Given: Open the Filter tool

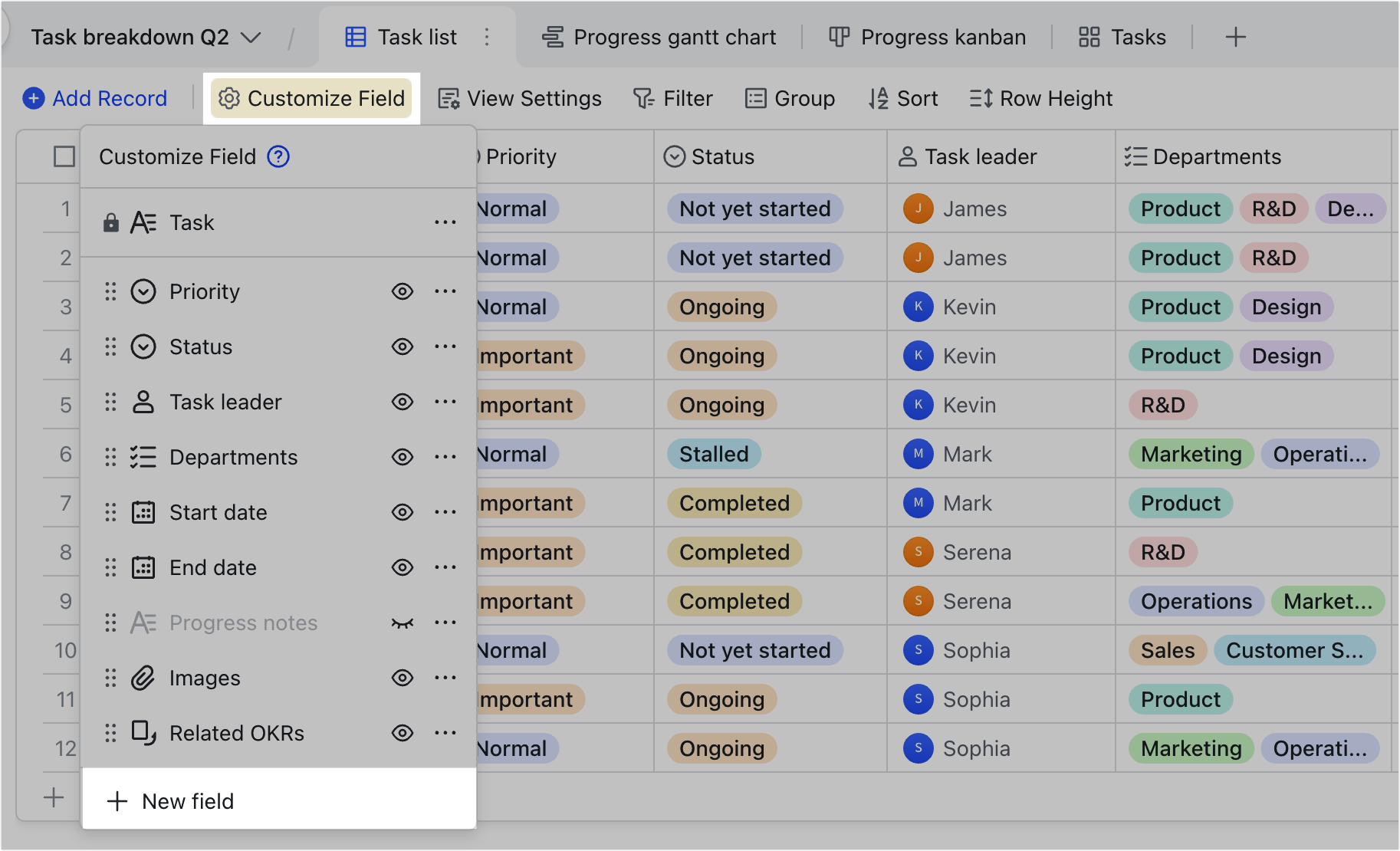Looking at the screenshot, I should tap(672, 98).
